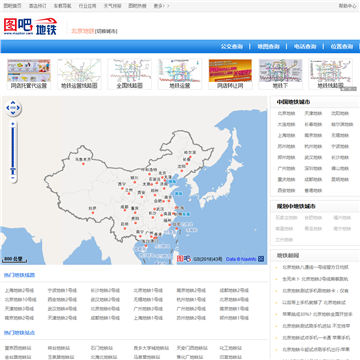Viewport: 360px width, 360px height.
Task: Open 酒店预订 in the top navigation
Action: tap(38, 6)
